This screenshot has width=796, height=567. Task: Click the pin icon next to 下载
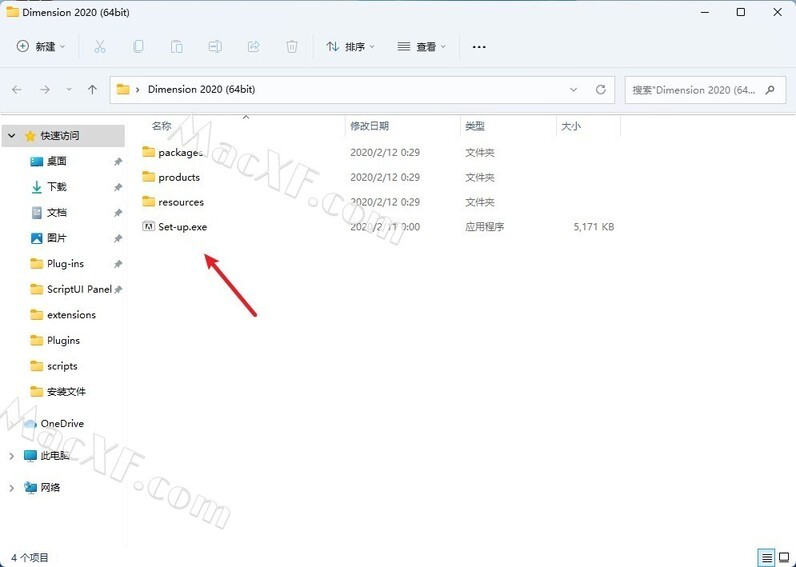118,187
